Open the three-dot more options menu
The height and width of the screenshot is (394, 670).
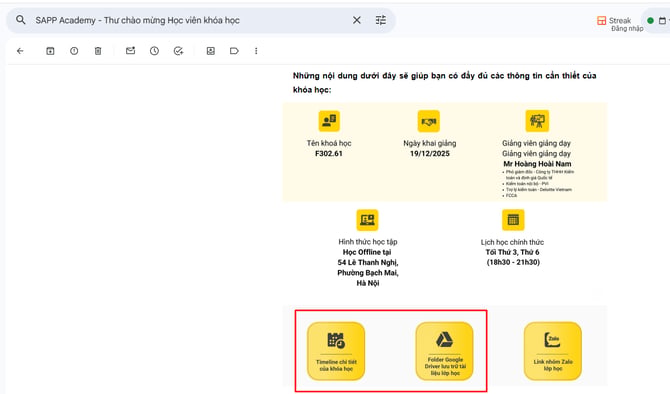click(256, 51)
